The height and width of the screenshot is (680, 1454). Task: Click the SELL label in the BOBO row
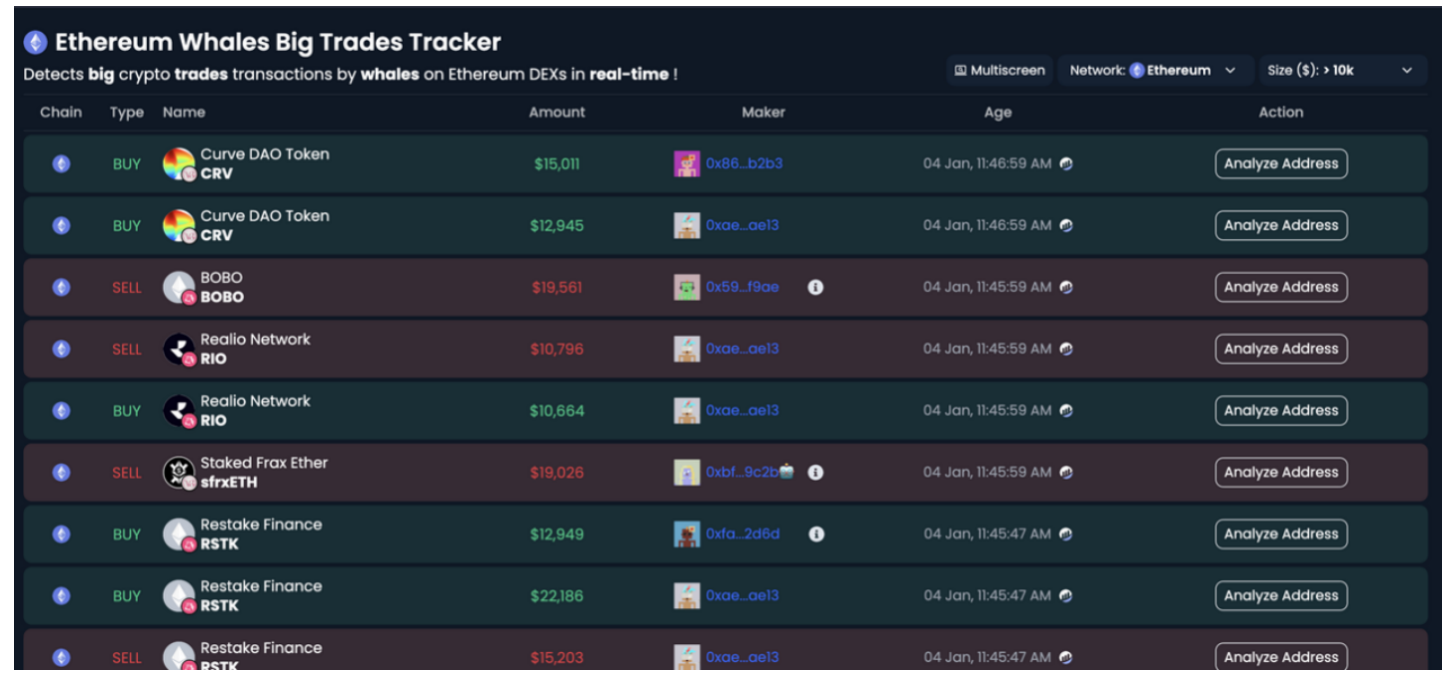click(x=127, y=287)
